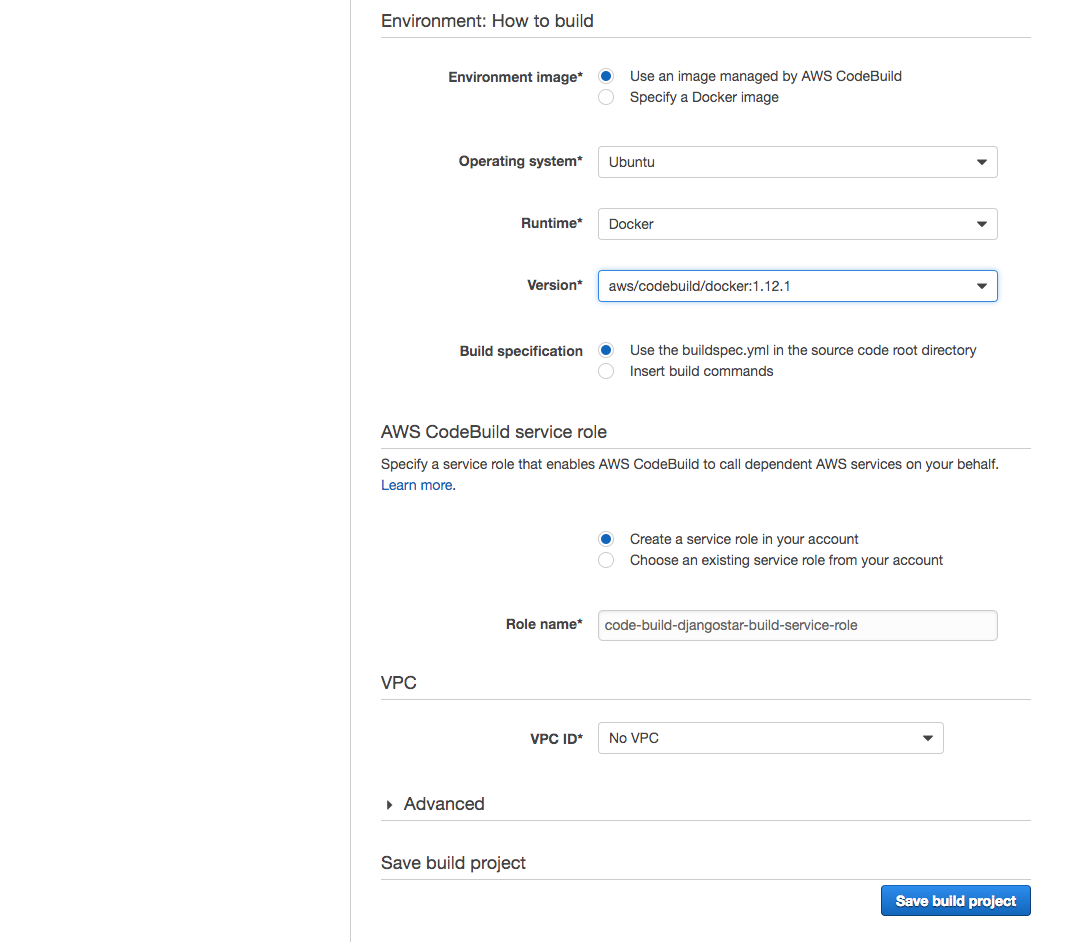Select 'Create a service role in your account'
Image resolution: width=1074 pixels, height=942 pixels.
(606, 539)
